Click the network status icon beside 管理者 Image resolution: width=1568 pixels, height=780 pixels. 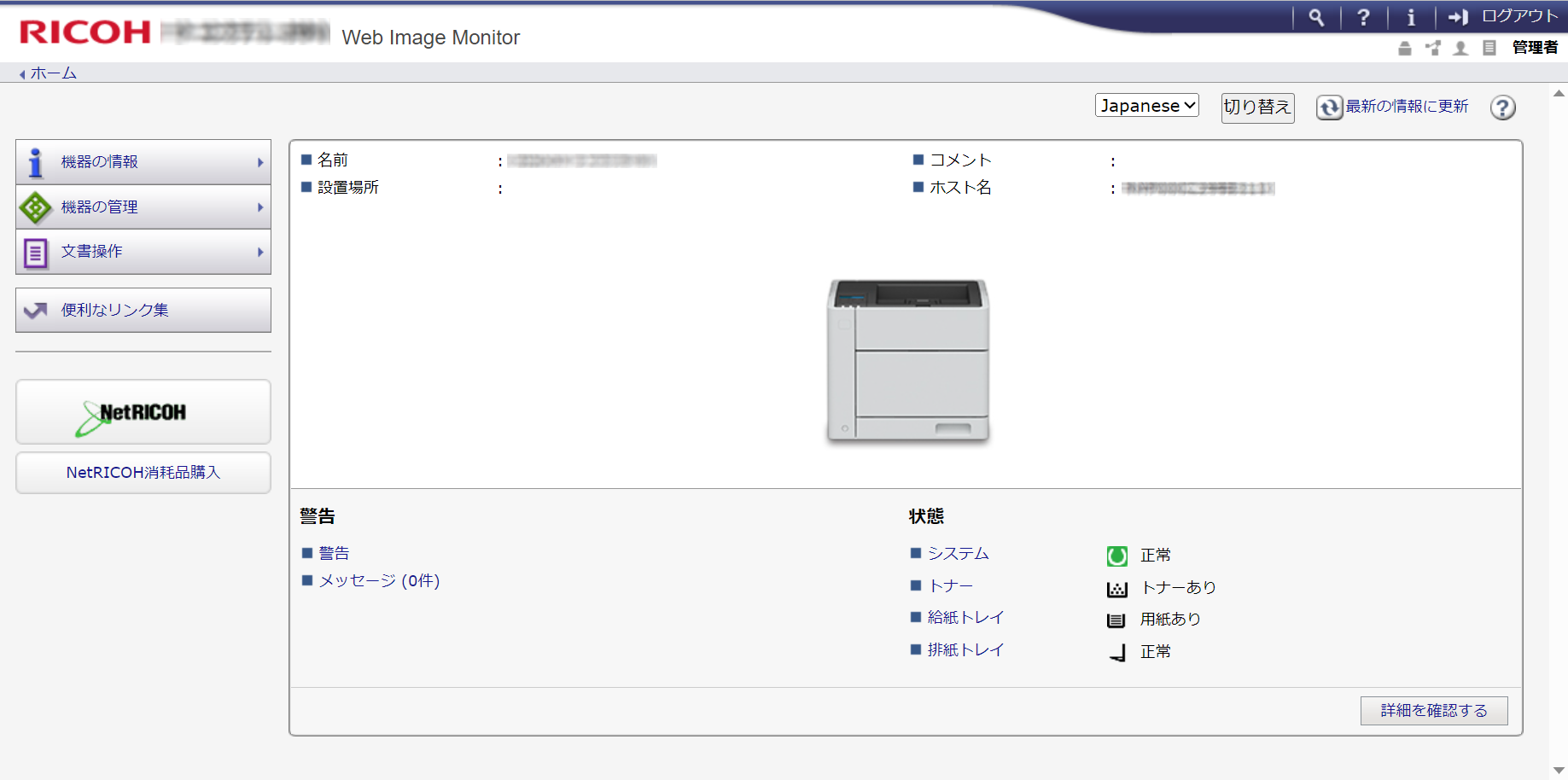click(1433, 48)
